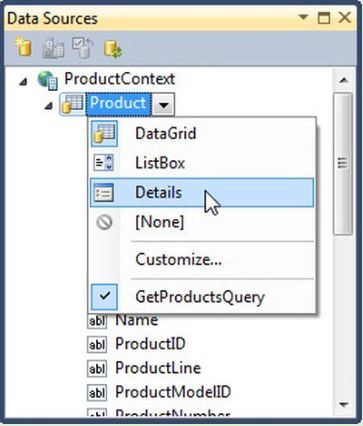Click the ProductContext globe icon
The image size is (363, 426).
[47, 80]
